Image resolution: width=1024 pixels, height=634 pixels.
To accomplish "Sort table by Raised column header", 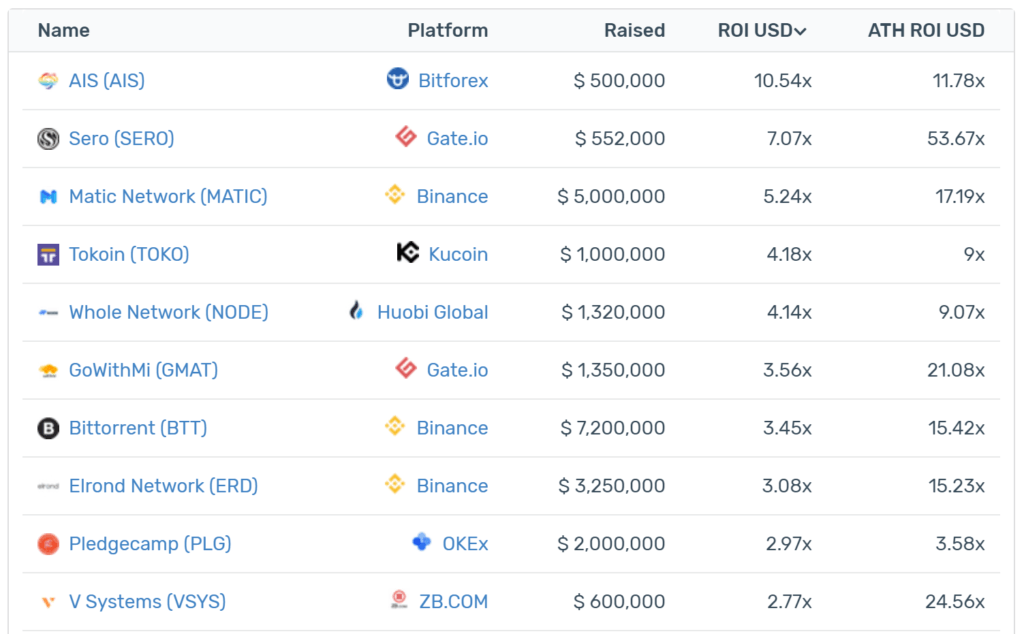I will coord(634,30).
